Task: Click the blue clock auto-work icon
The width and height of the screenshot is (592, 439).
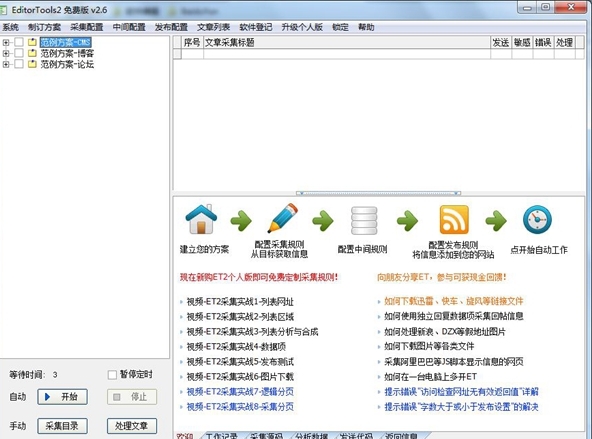Action: pos(537,219)
